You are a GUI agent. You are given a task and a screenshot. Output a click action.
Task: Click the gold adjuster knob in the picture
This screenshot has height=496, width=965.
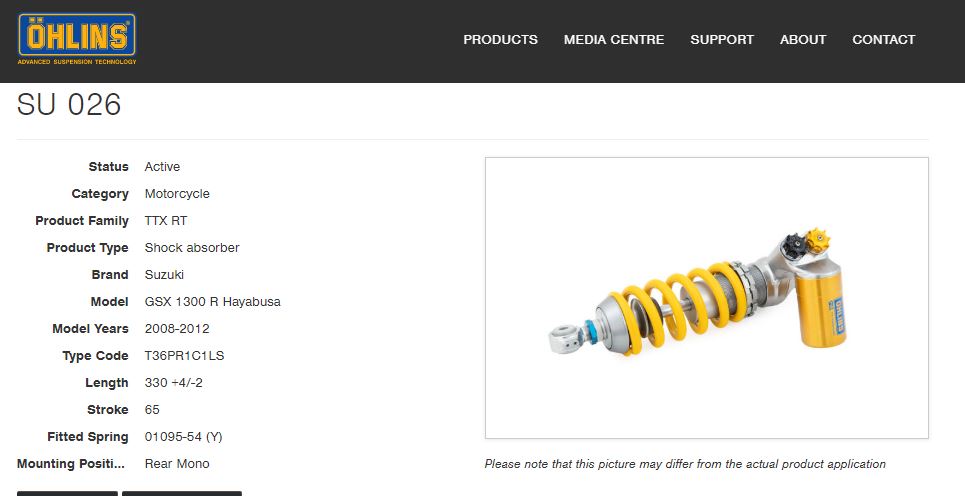(x=818, y=240)
